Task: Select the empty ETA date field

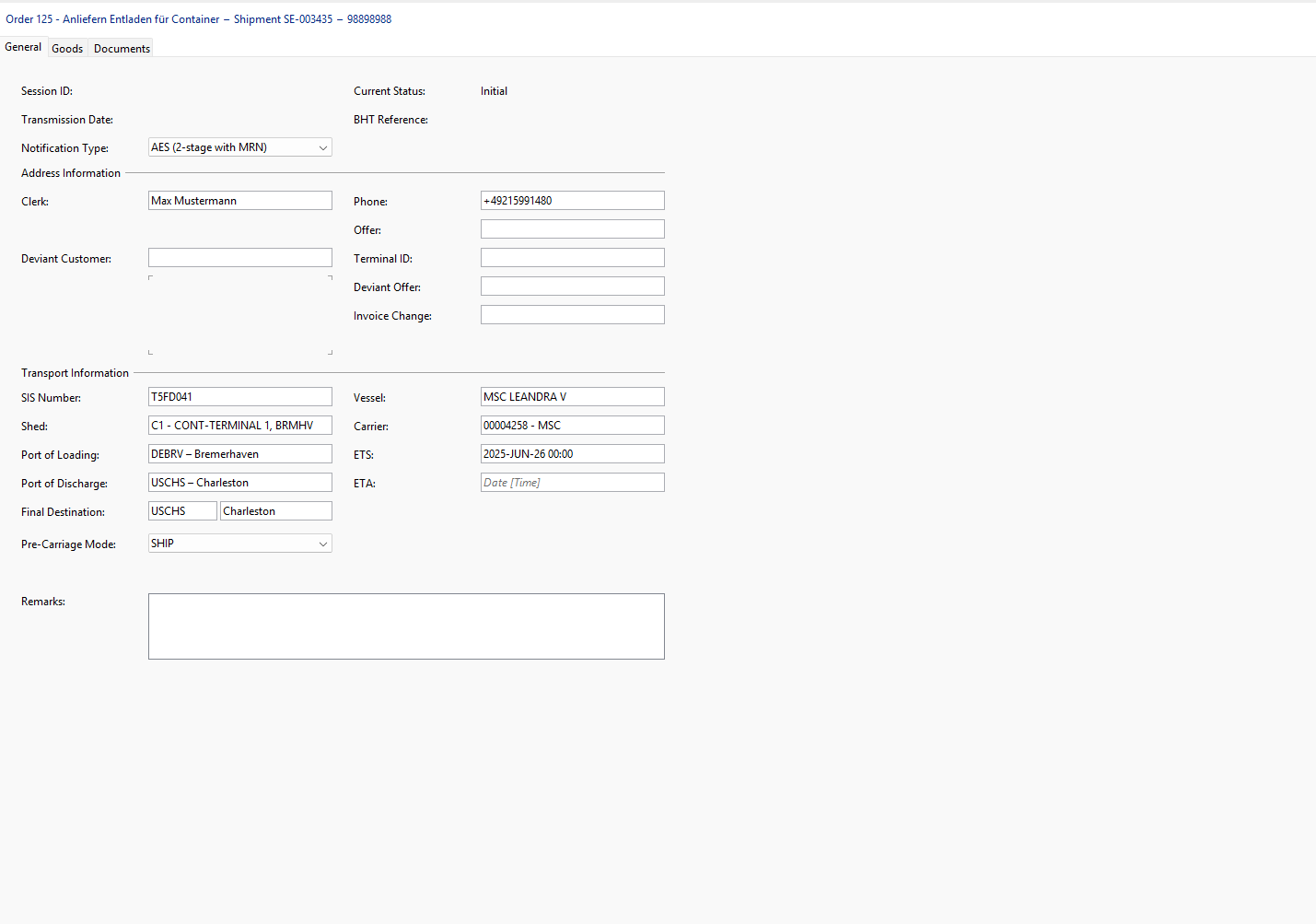Action: pyautogui.click(x=573, y=483)
